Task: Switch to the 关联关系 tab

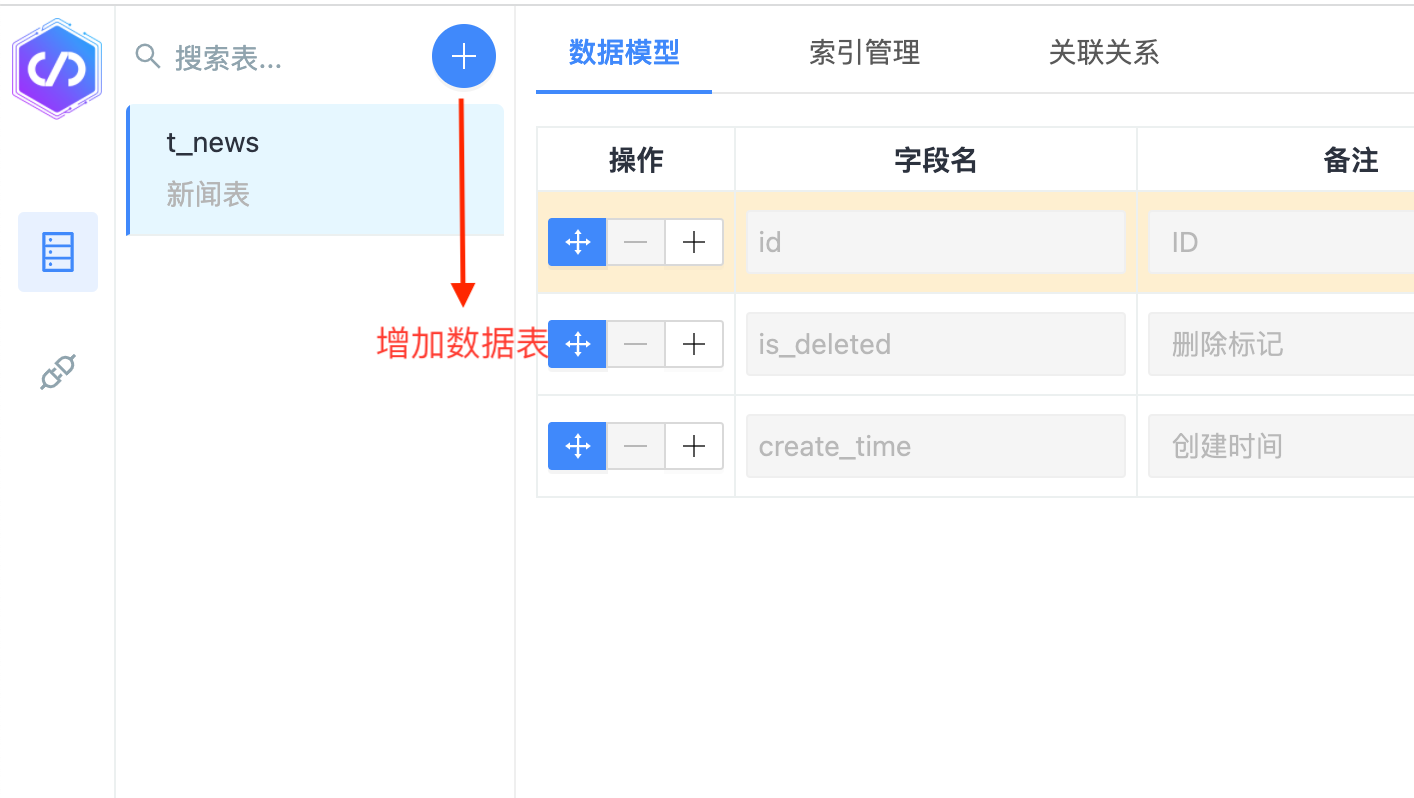Action: click(x=1103, y=52)
